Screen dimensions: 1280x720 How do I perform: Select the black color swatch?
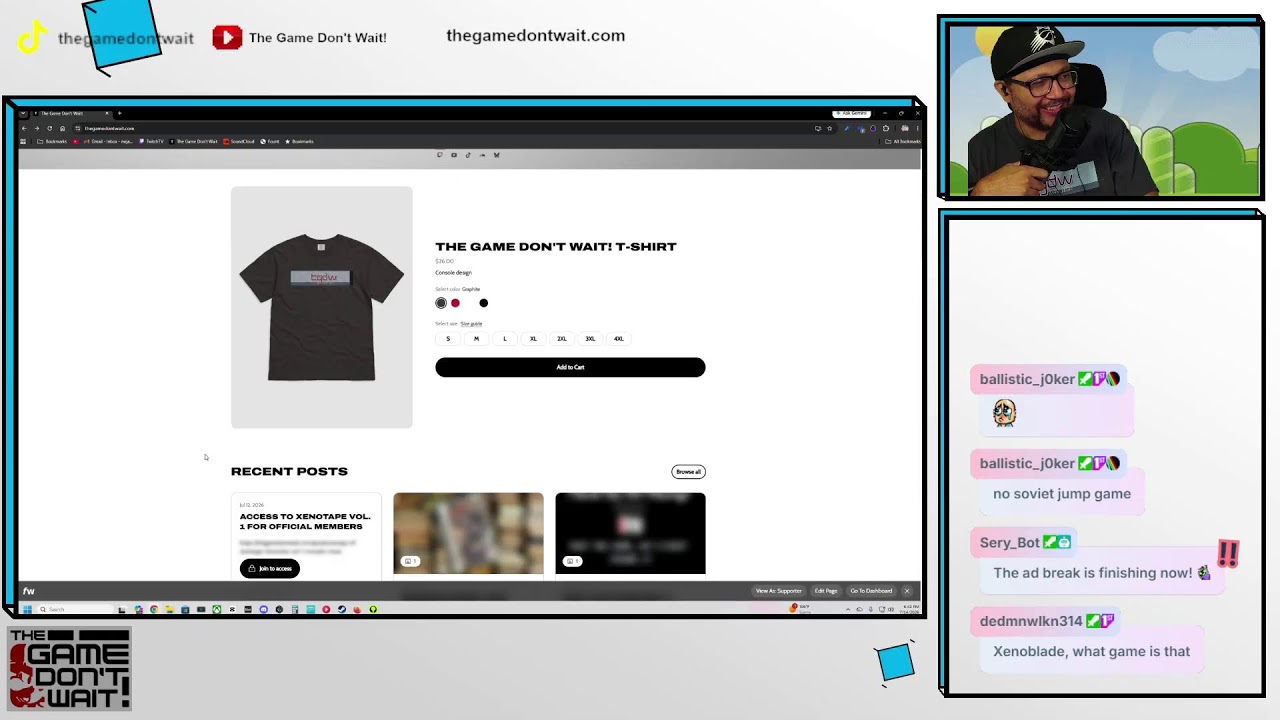coord(484,303)
